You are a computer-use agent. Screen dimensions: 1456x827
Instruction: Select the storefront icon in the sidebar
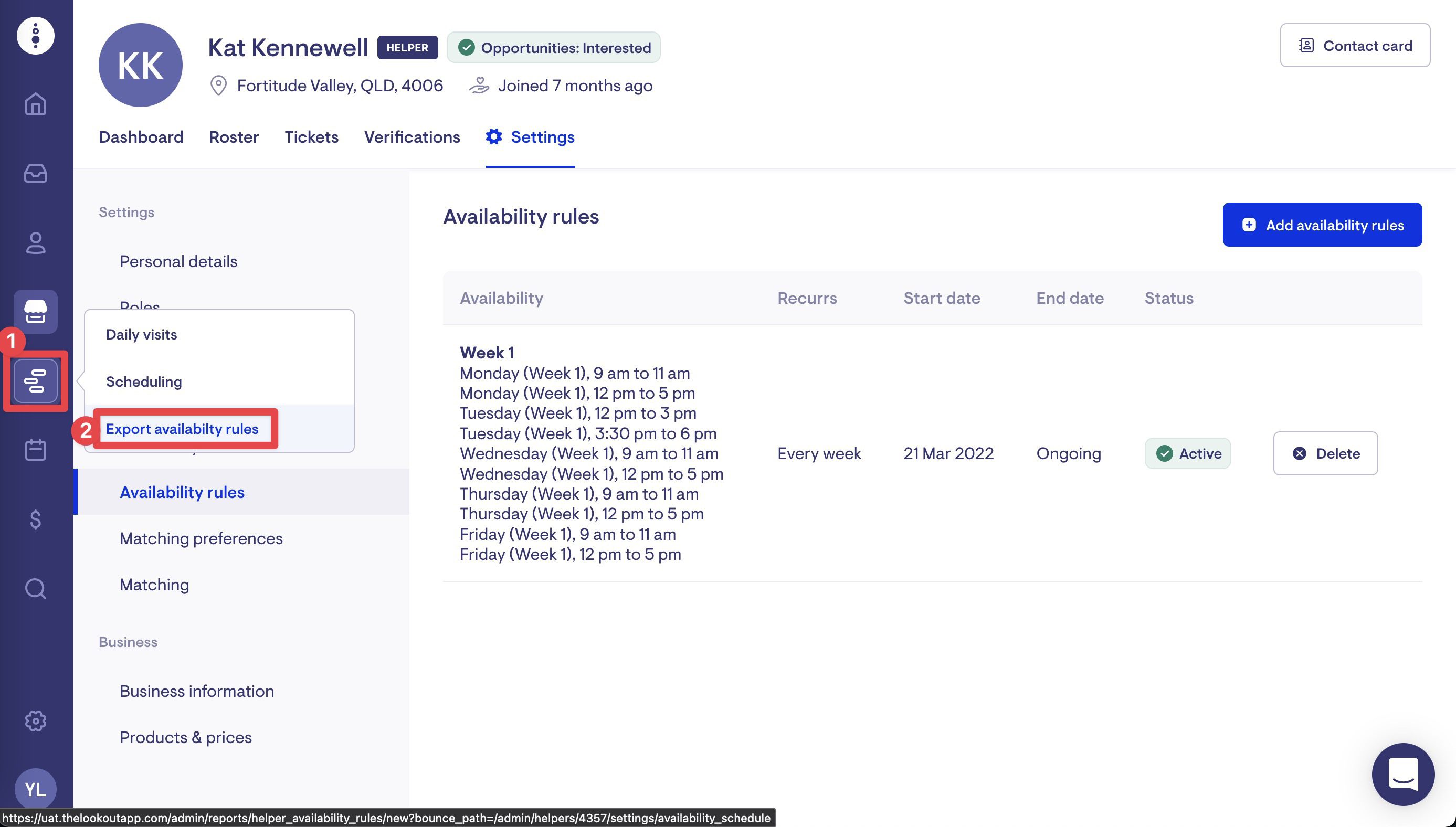pyautogui.click(x=35, y=312)
